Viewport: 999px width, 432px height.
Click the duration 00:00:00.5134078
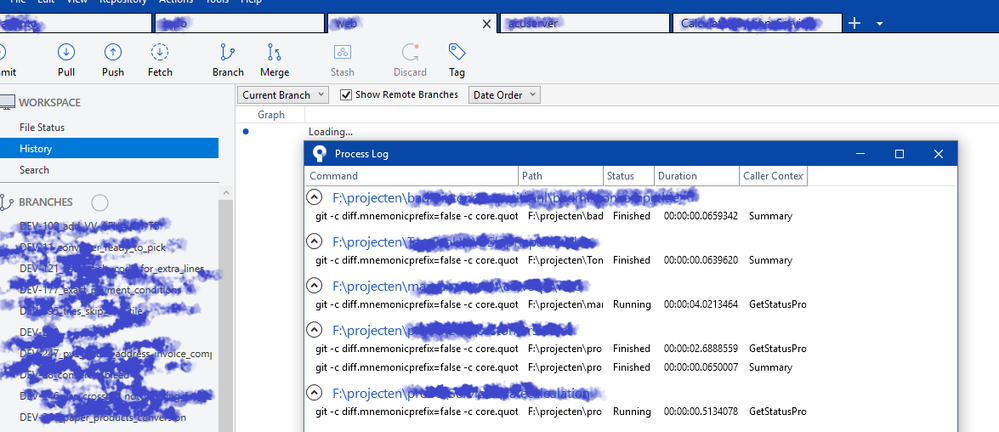pyautogui.click(x=701, y=412)
